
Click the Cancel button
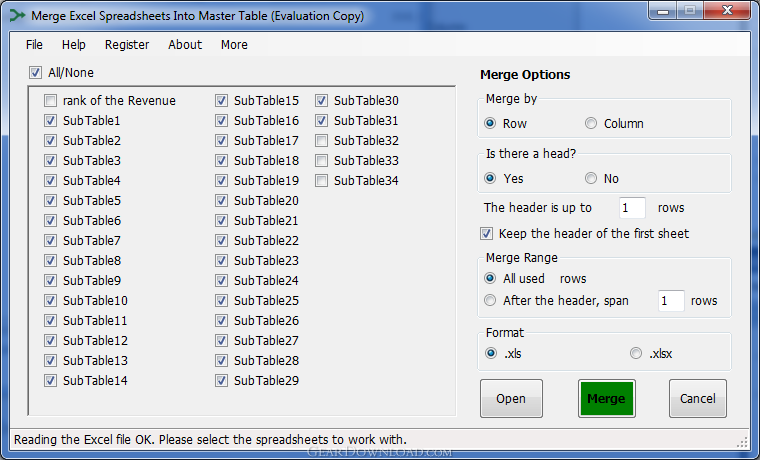[697, 398]
